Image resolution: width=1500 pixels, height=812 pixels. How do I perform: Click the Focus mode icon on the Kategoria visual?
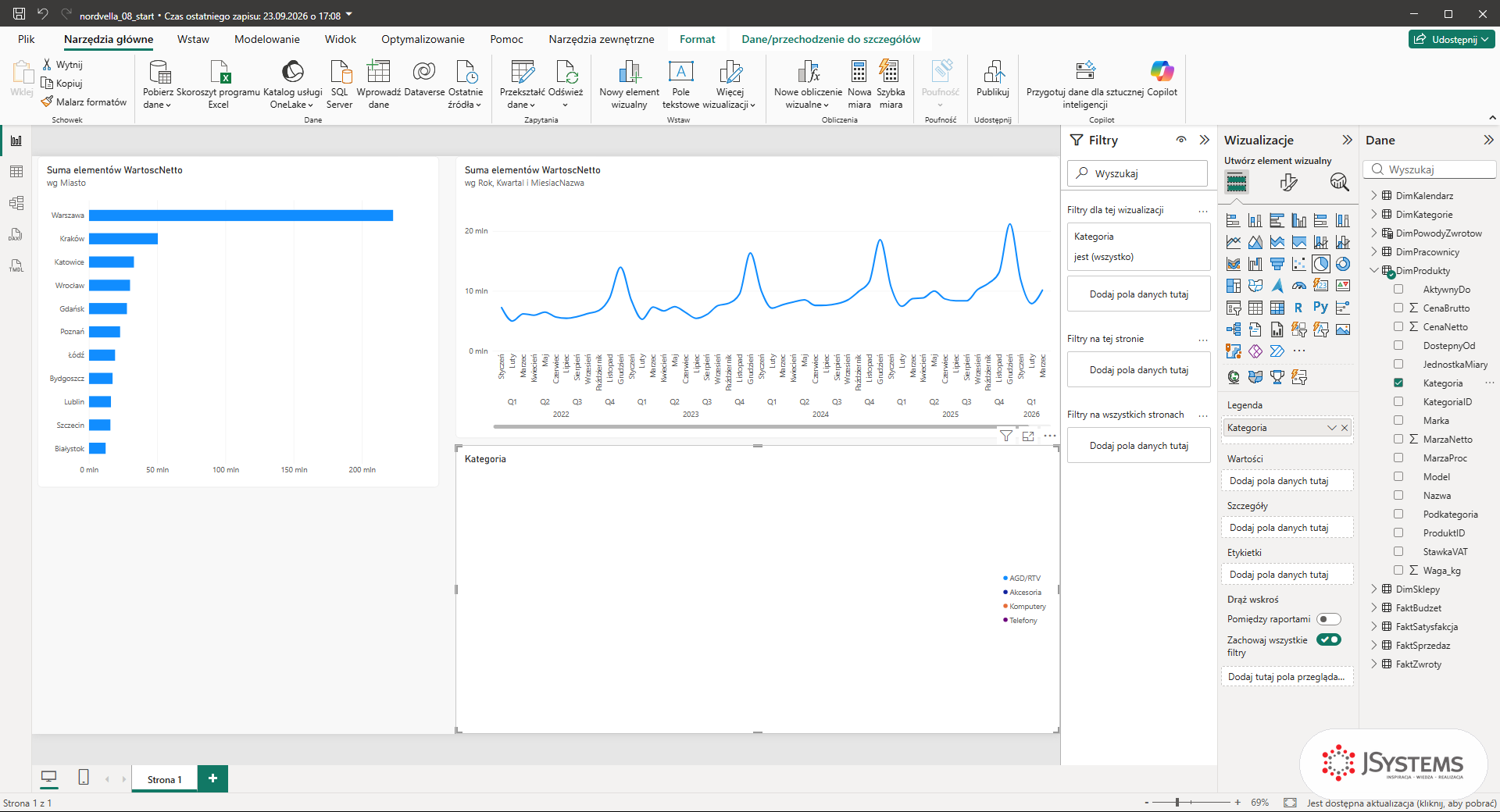(1028, 436)
